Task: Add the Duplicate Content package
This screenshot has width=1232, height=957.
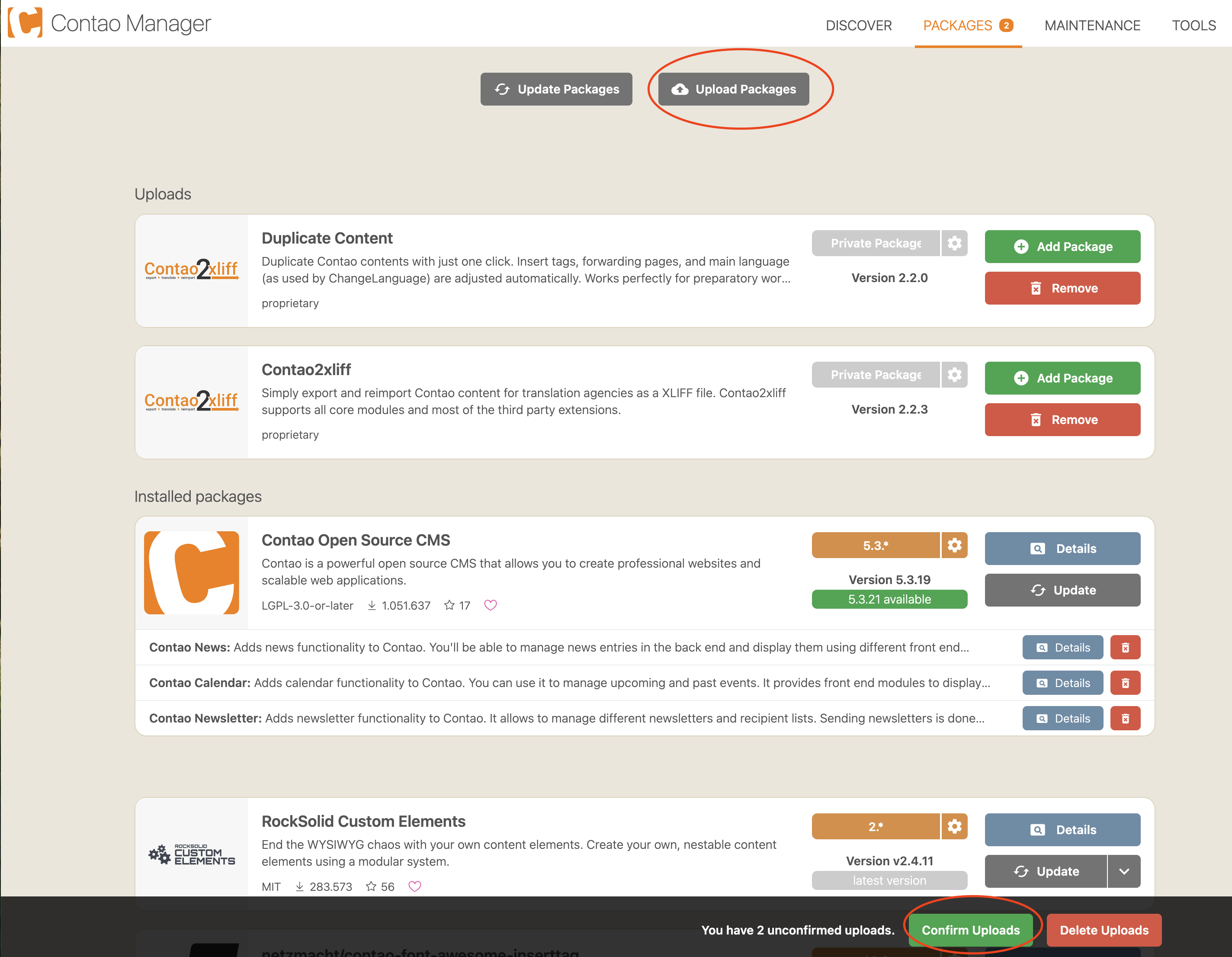Action: pyautogui.click(x=1062, y=247)
